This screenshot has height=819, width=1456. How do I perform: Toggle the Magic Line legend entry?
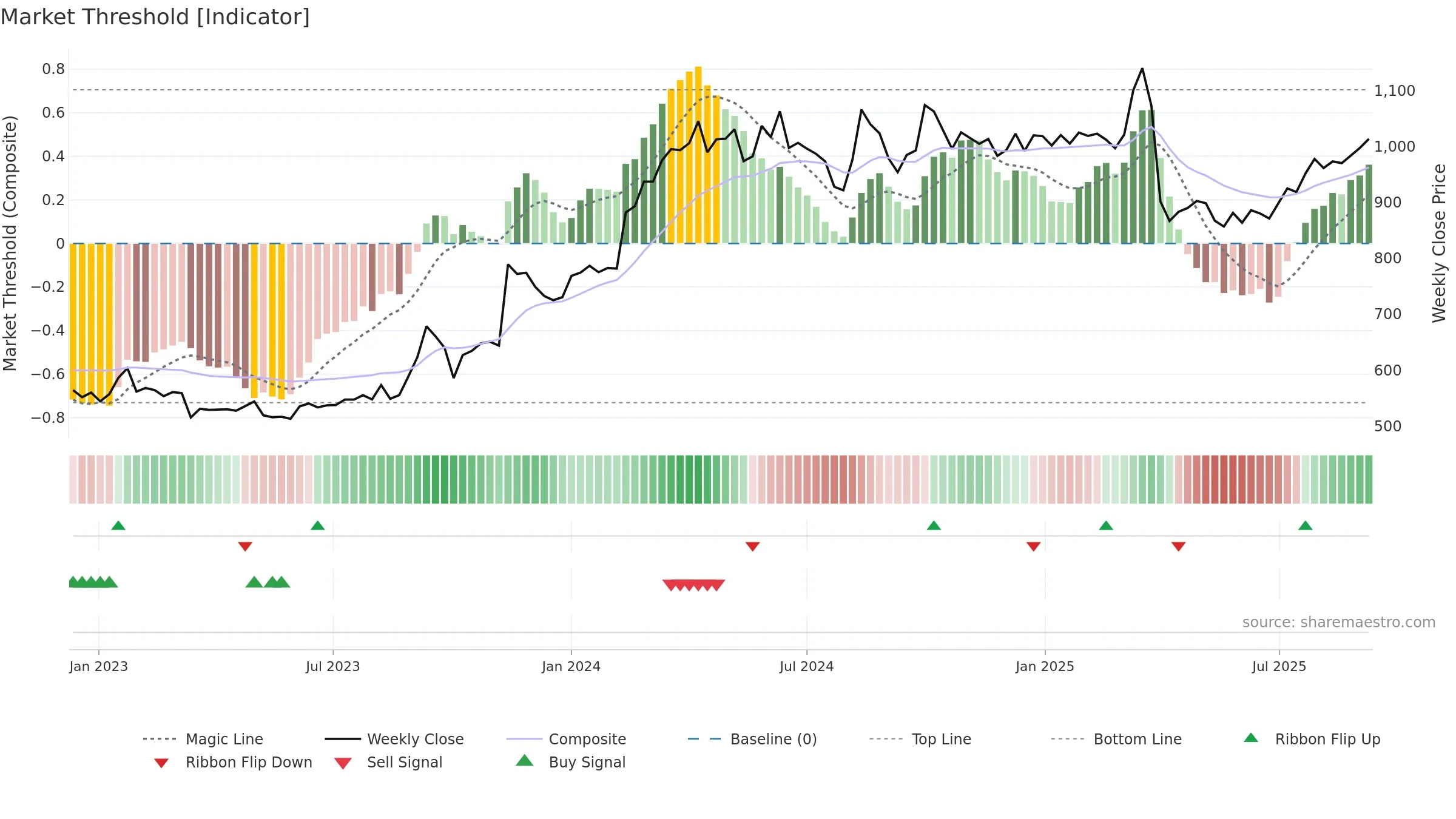(203, 739)
